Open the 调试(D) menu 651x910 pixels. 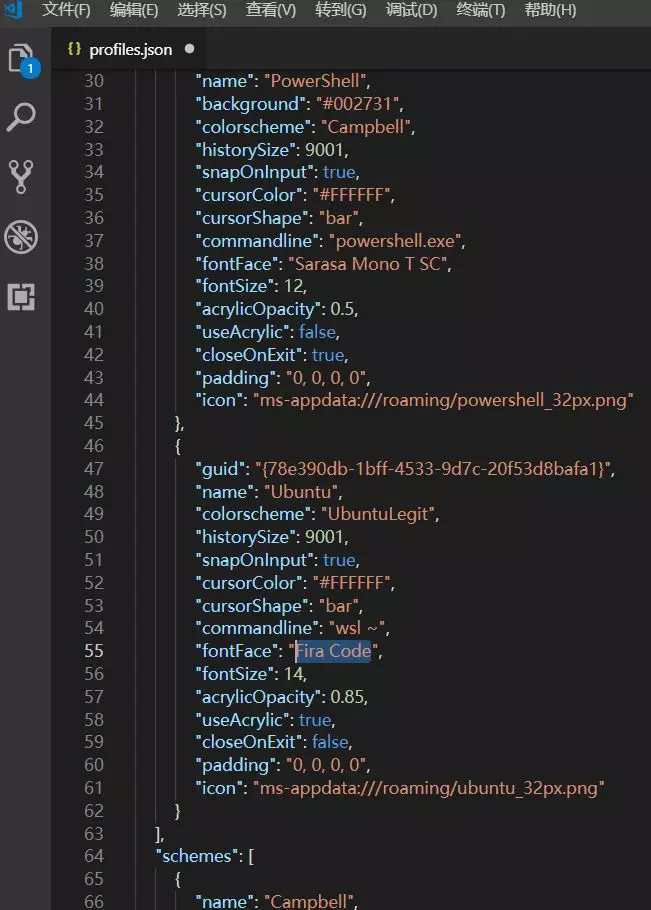click(411, 9)
